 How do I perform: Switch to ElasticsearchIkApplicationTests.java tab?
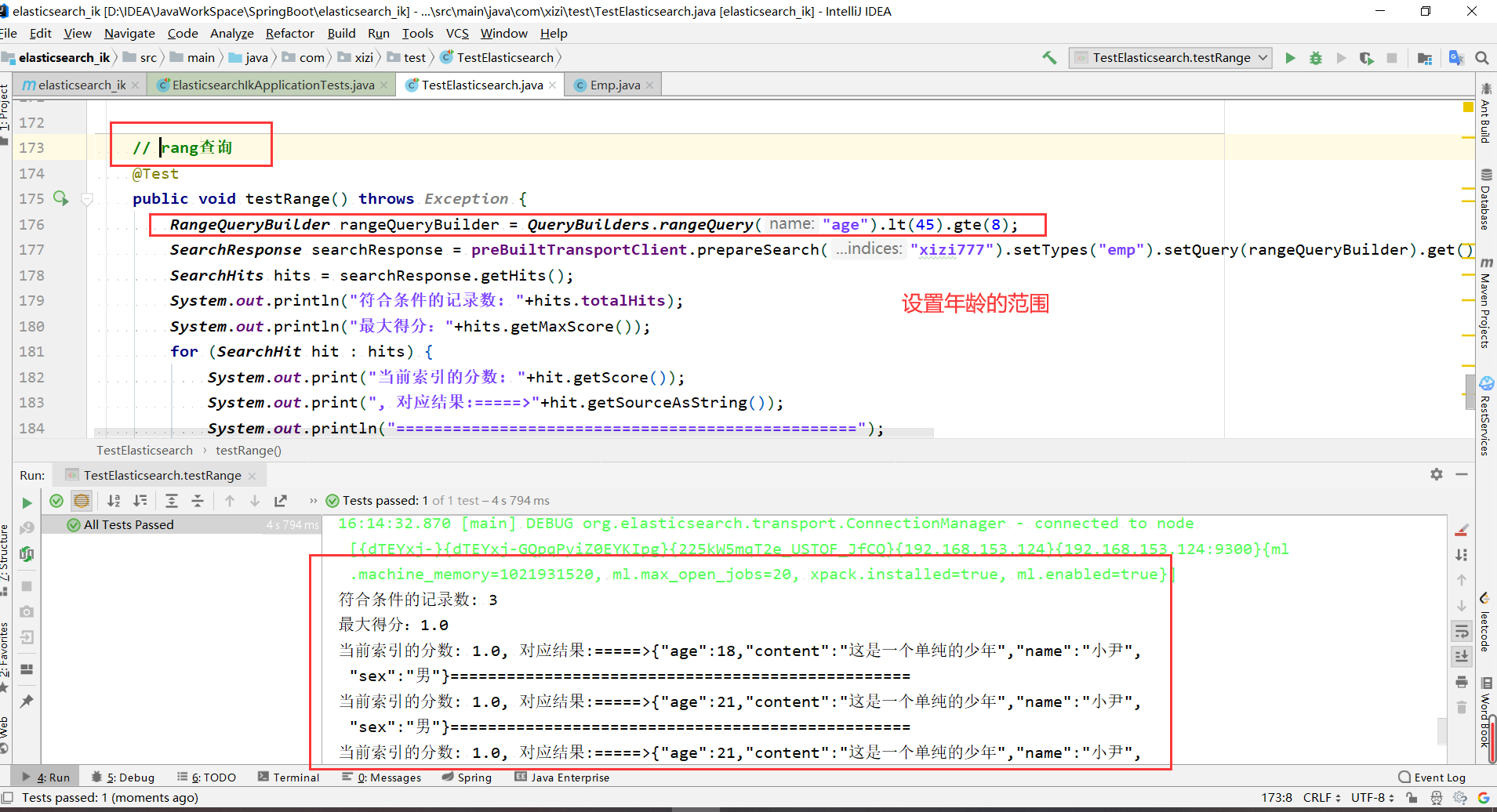[x=272, y=85]
